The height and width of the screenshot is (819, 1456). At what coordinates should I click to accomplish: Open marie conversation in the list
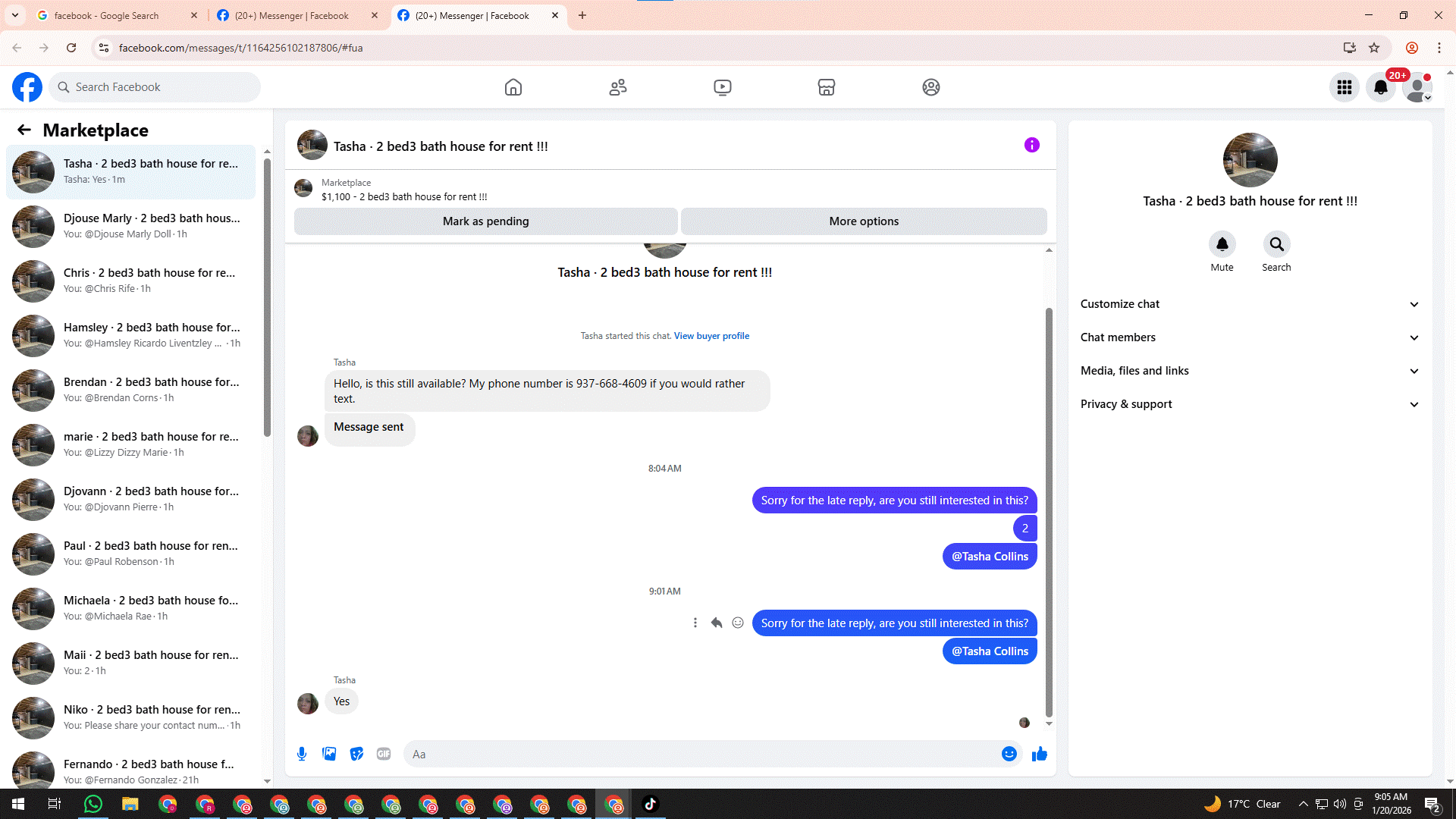coord(131,444)
